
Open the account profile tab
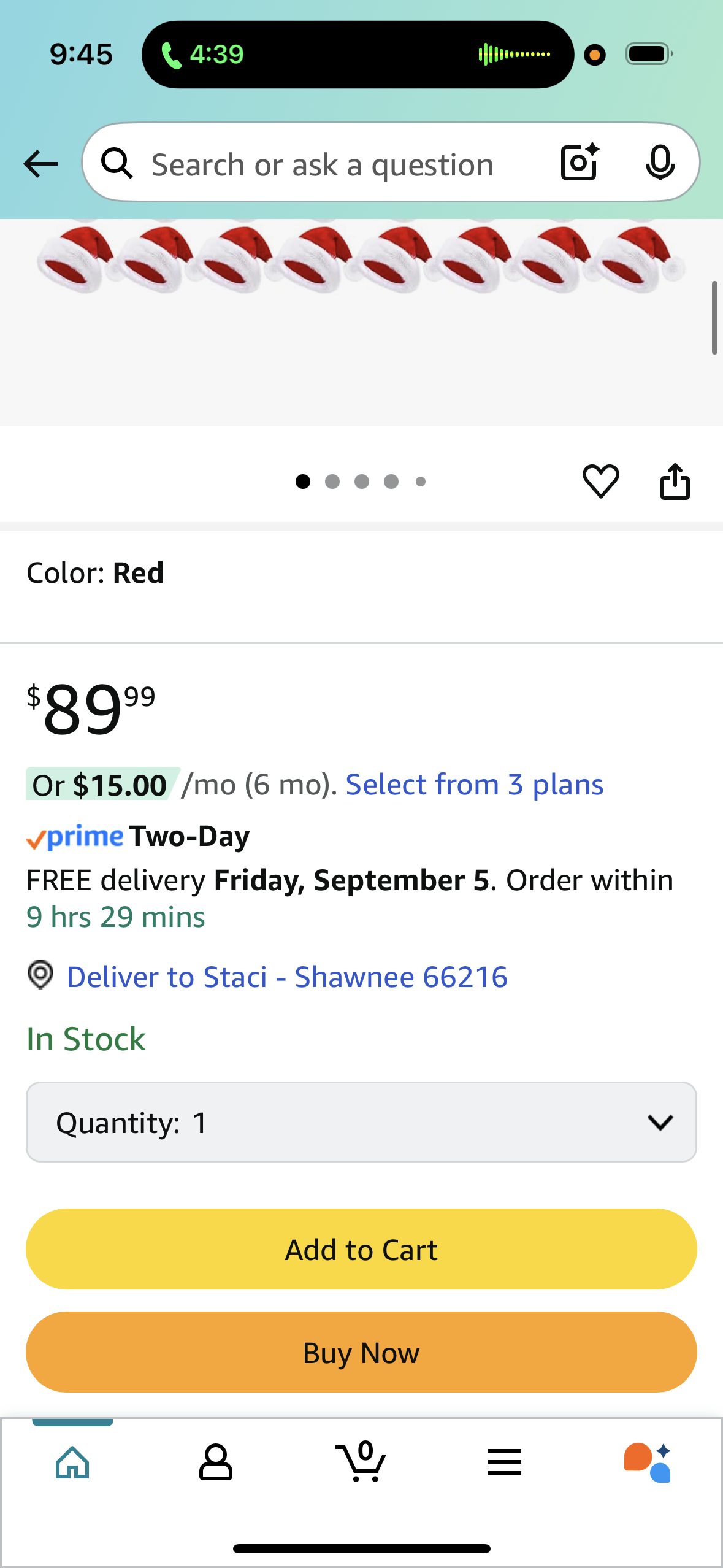[216, 1462]
